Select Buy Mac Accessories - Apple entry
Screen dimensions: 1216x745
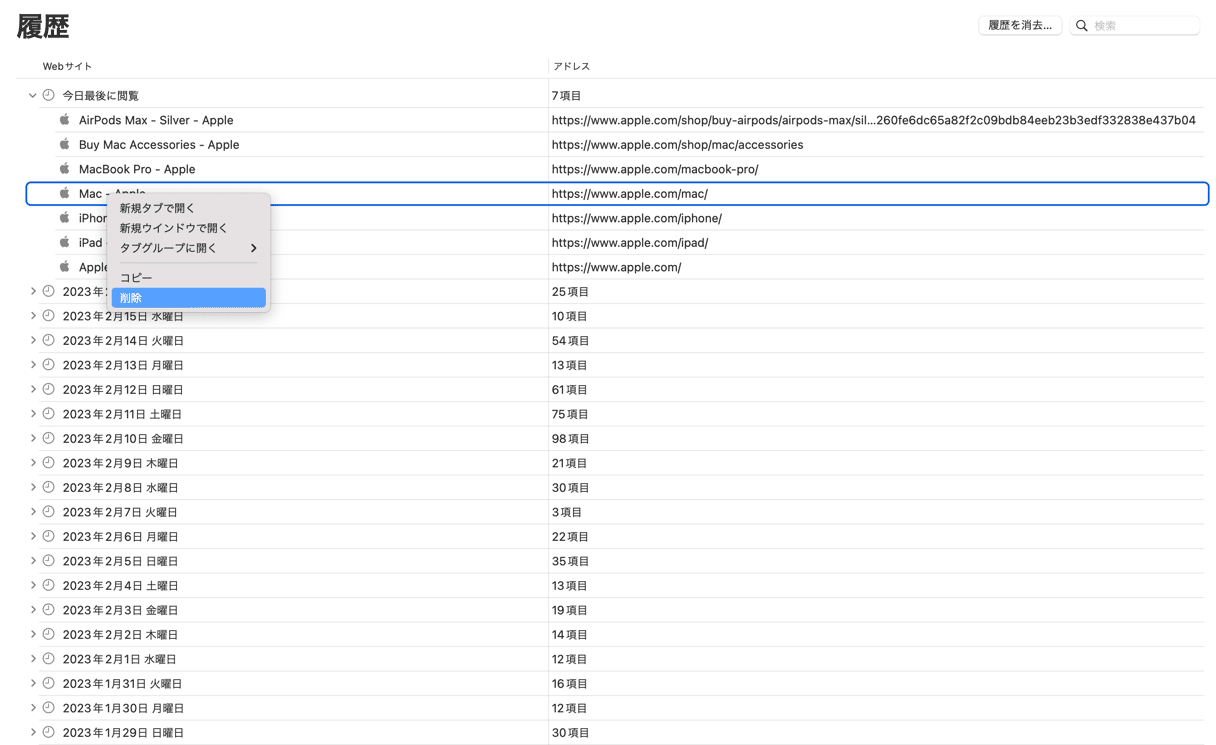point(159,144)
